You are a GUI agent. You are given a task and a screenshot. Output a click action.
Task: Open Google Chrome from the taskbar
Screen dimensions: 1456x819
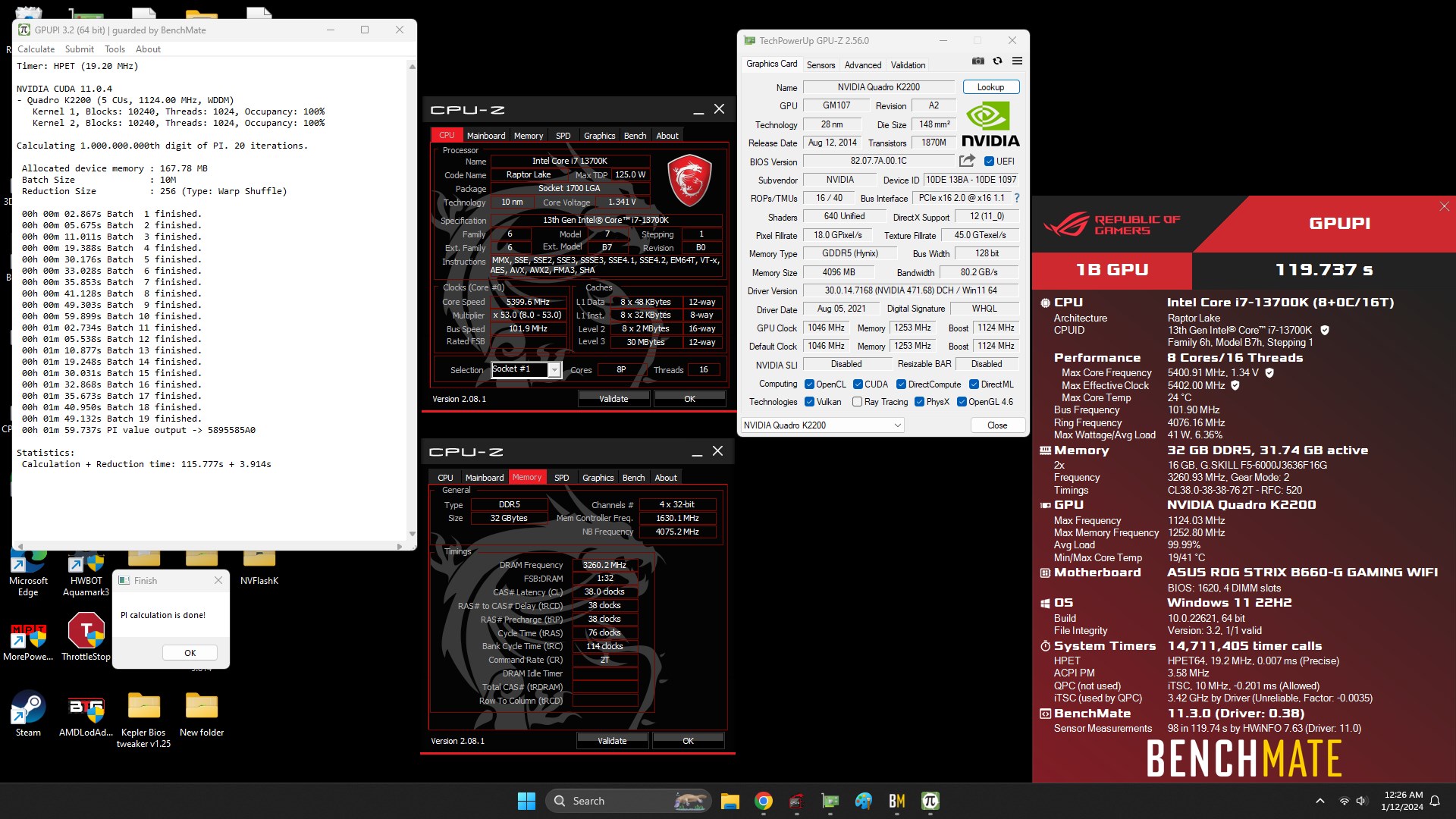pos(764,801)
